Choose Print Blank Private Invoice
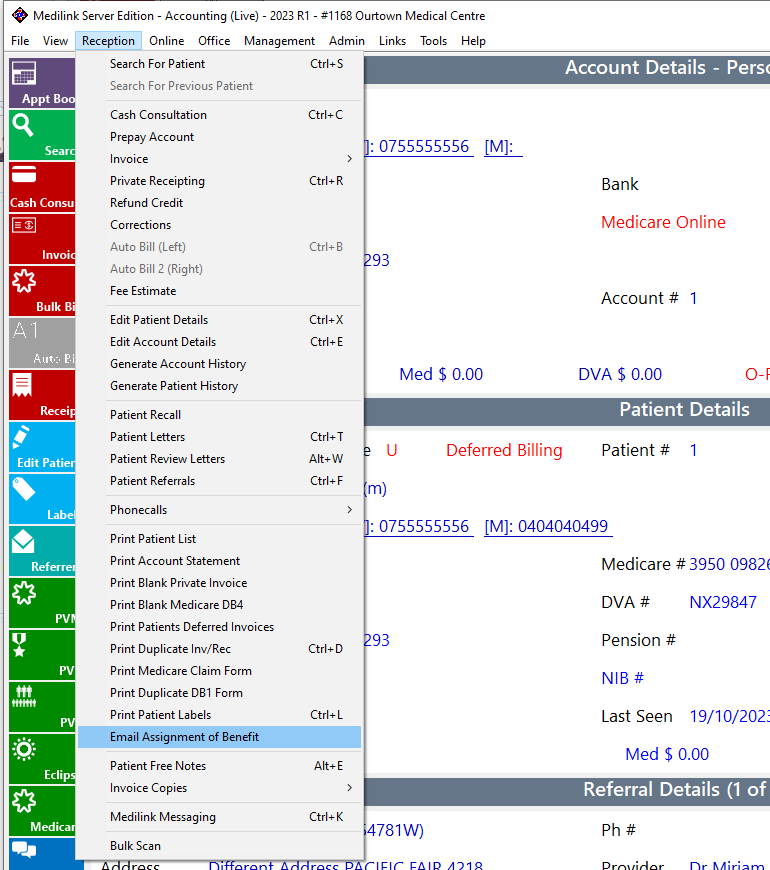 tap(220, 583)
